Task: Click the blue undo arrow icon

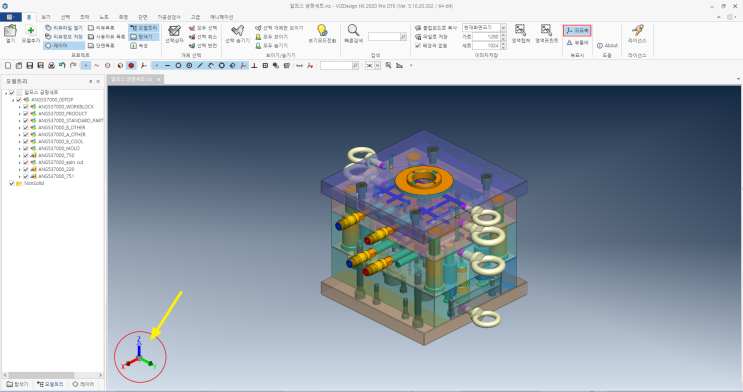Action: coord(62,65)
